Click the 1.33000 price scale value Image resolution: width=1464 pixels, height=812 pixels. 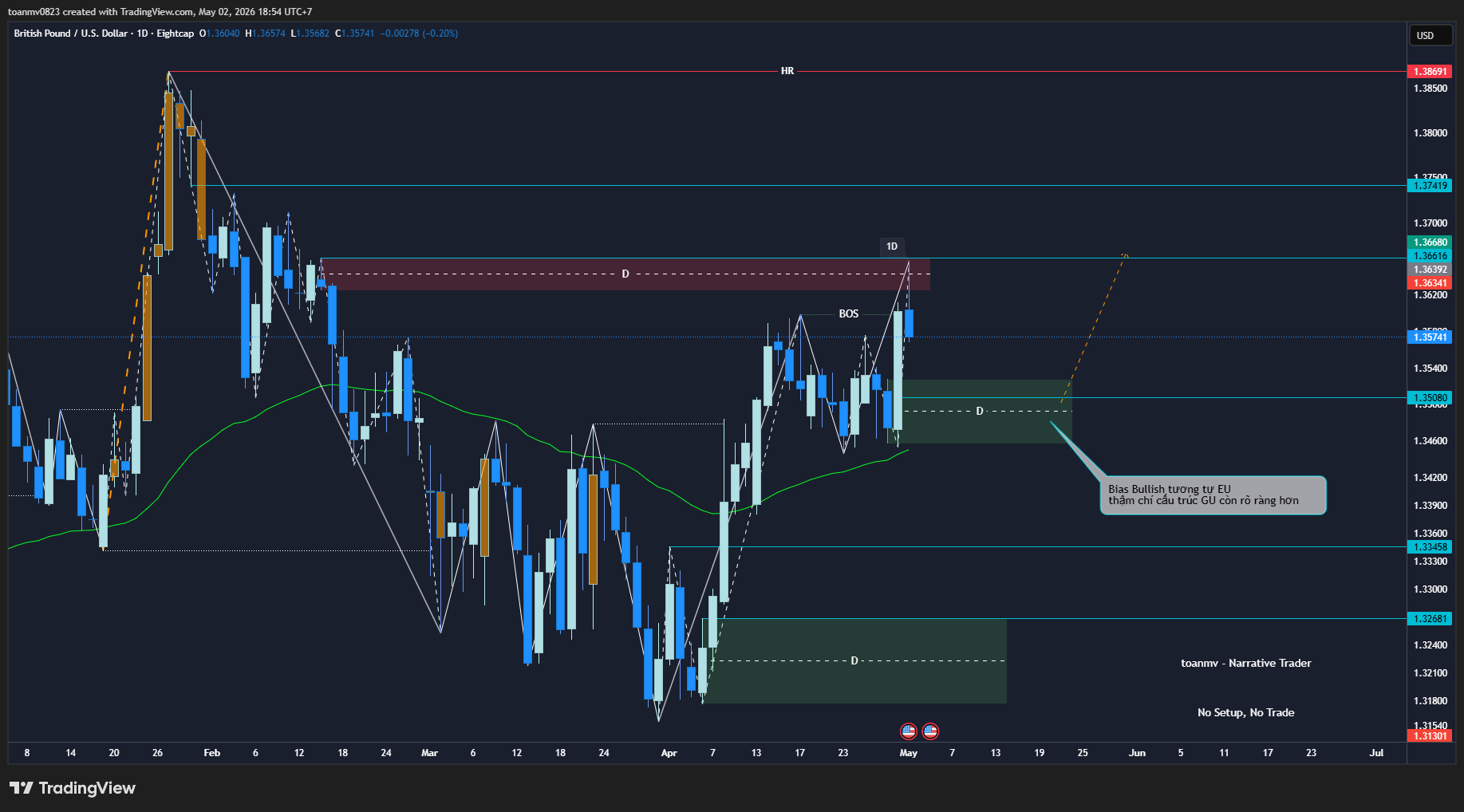(x=1430, y=589)
